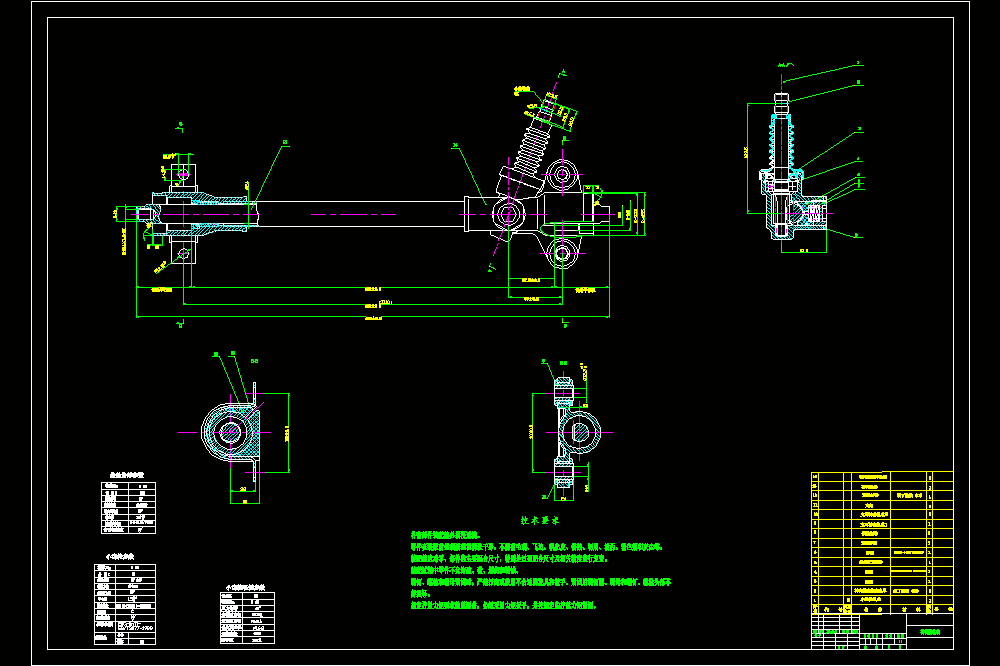Select the green "技术要求" heading text
1000x666 pixels.
click(x=540, y=521)
